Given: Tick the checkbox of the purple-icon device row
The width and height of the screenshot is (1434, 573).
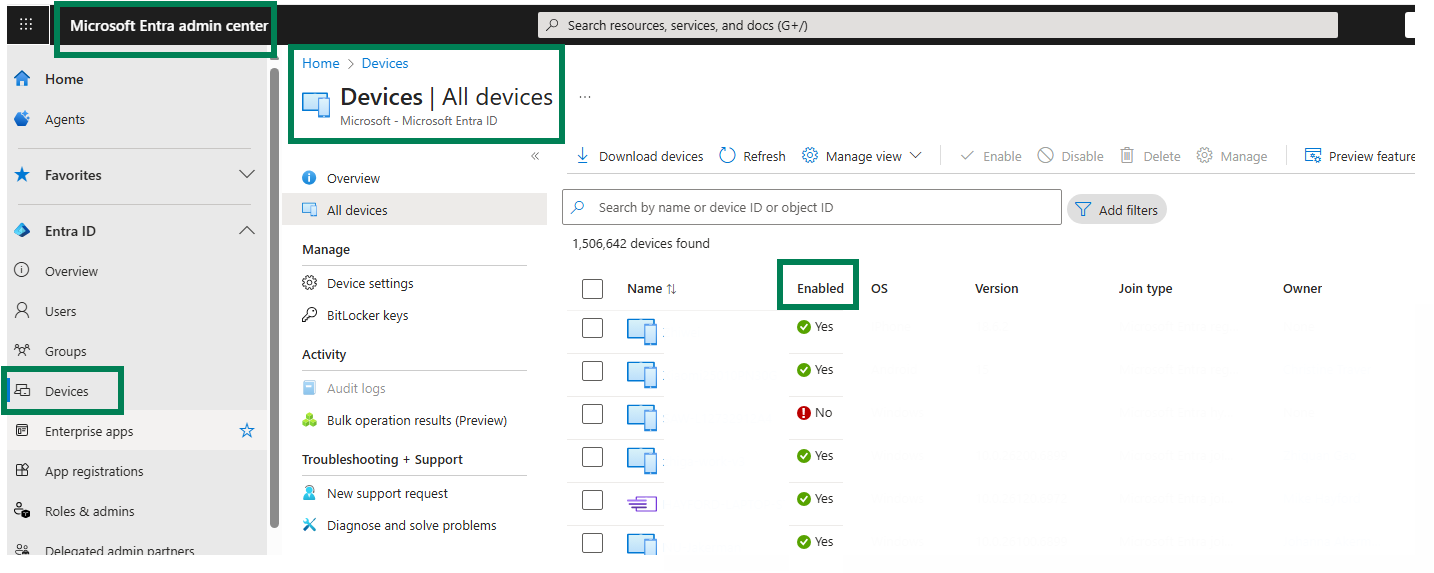Looking at the screenshot, I should click(593, 500).
